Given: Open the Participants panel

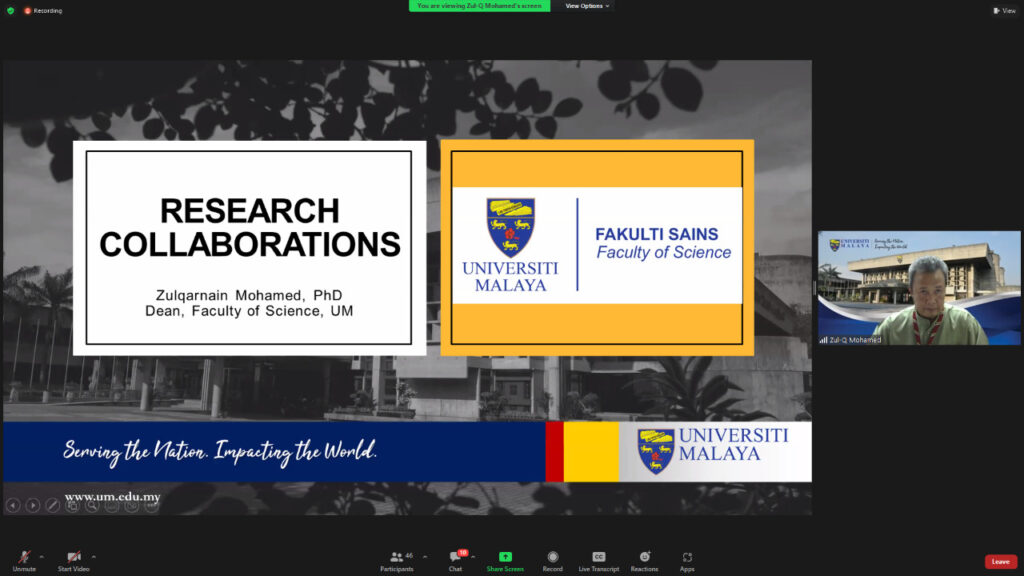Looking at the screenshot, I should point(396,560).
